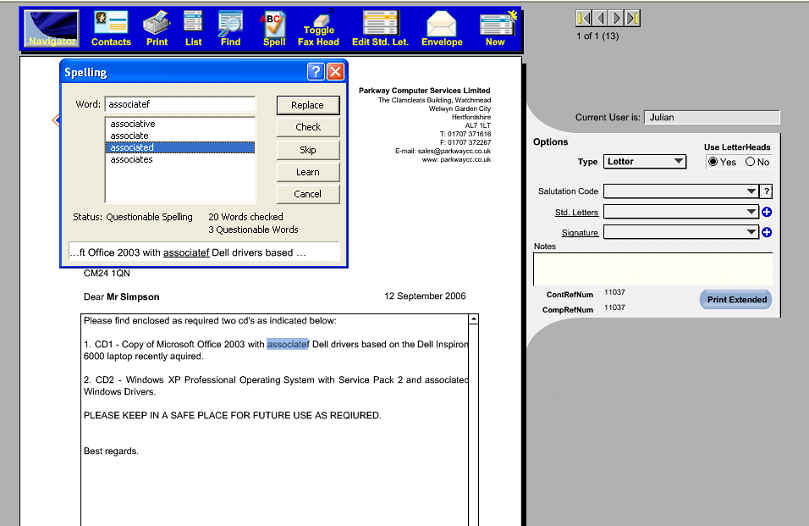Select Yes for Use LetterHeads
This screenshot has height=526, width=809.
[713, 162]
